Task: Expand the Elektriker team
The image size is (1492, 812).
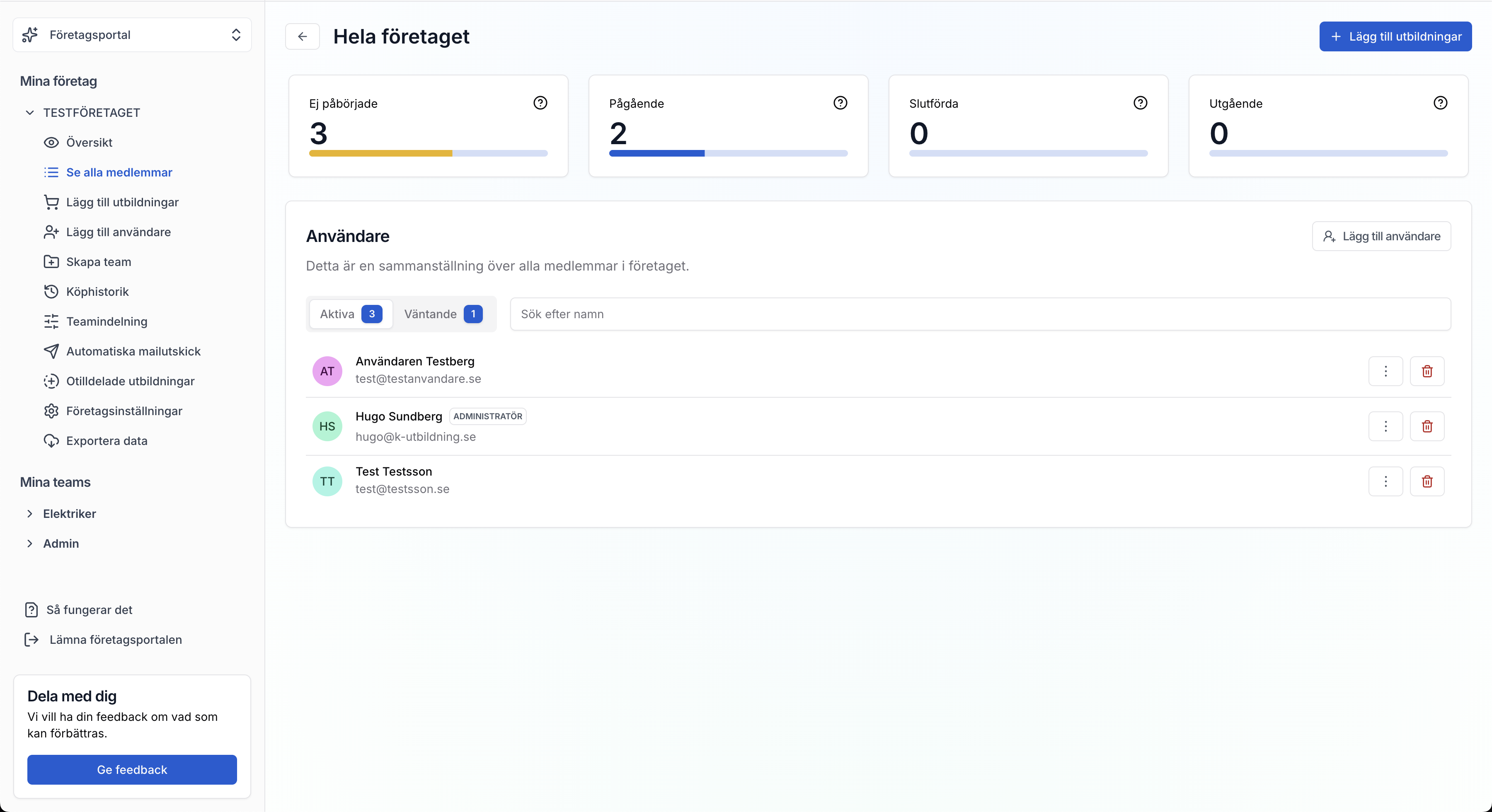Action: (x=30, y=514)
